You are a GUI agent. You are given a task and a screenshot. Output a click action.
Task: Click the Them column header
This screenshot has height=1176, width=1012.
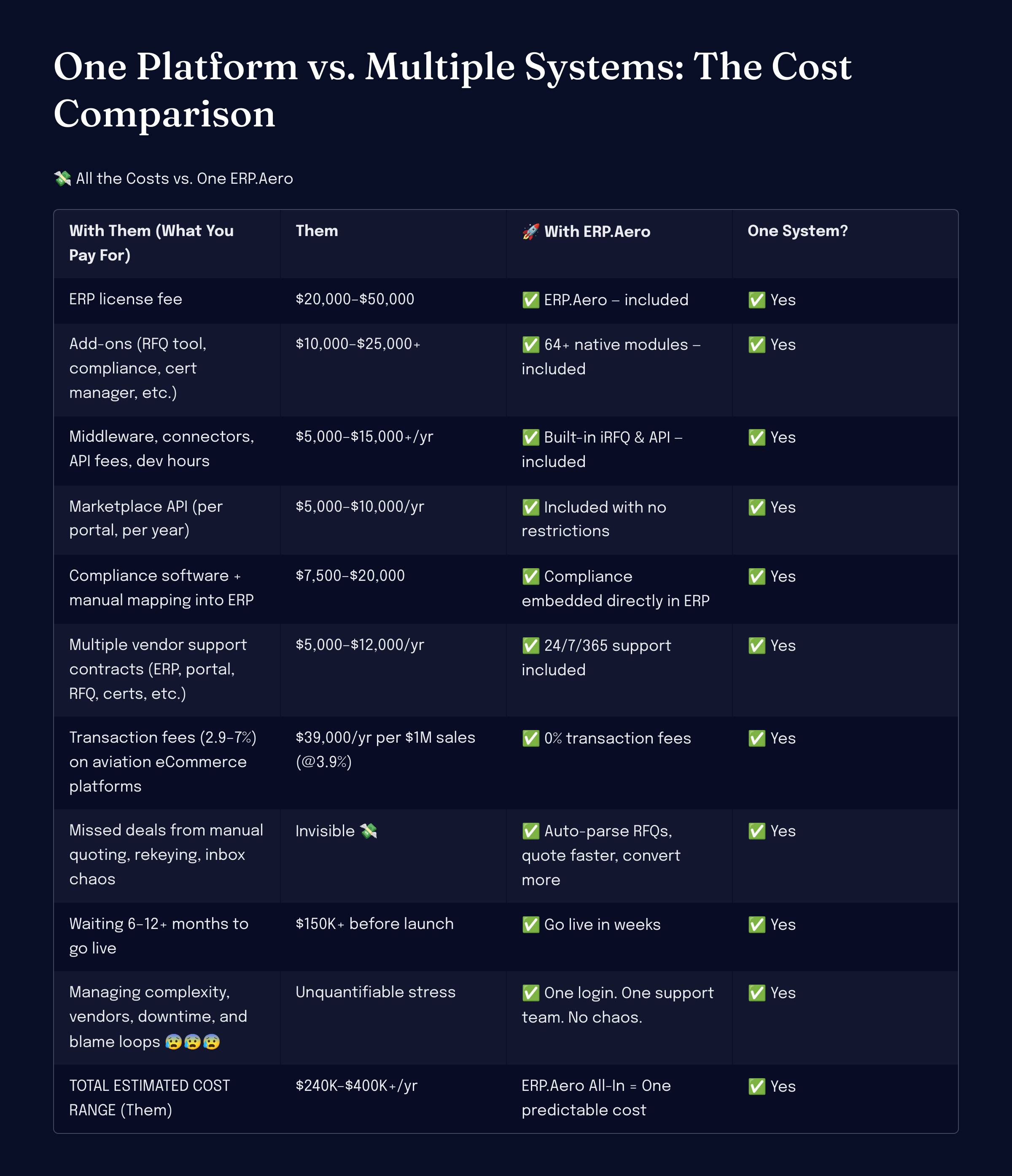316,231
